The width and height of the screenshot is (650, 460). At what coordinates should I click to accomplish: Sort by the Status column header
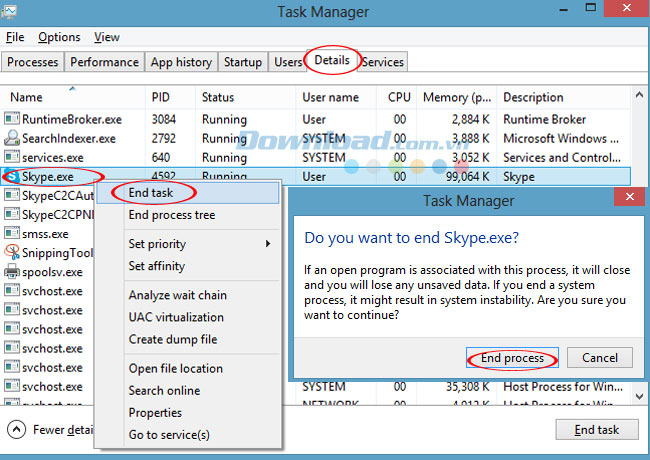pyautogui.click(x=245, y=97)
